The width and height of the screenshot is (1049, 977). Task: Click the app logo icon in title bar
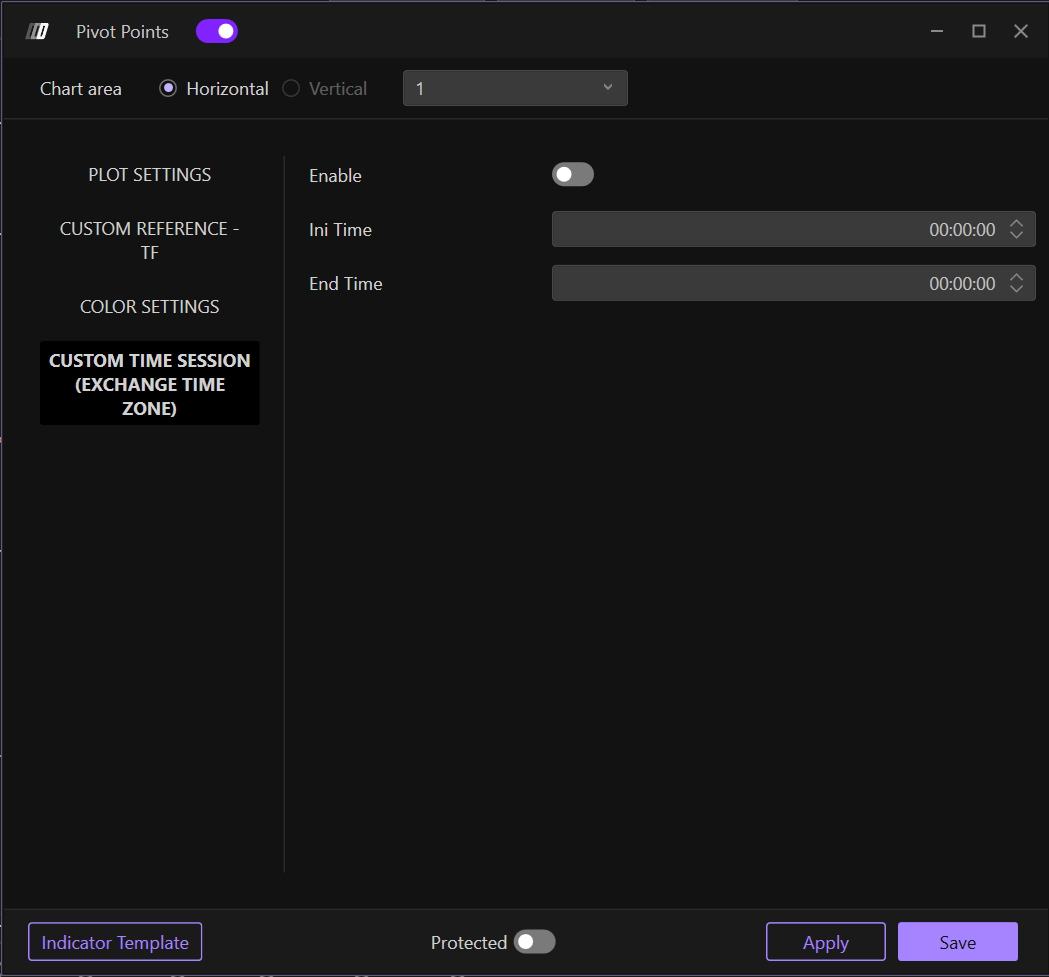coord(37,32)
